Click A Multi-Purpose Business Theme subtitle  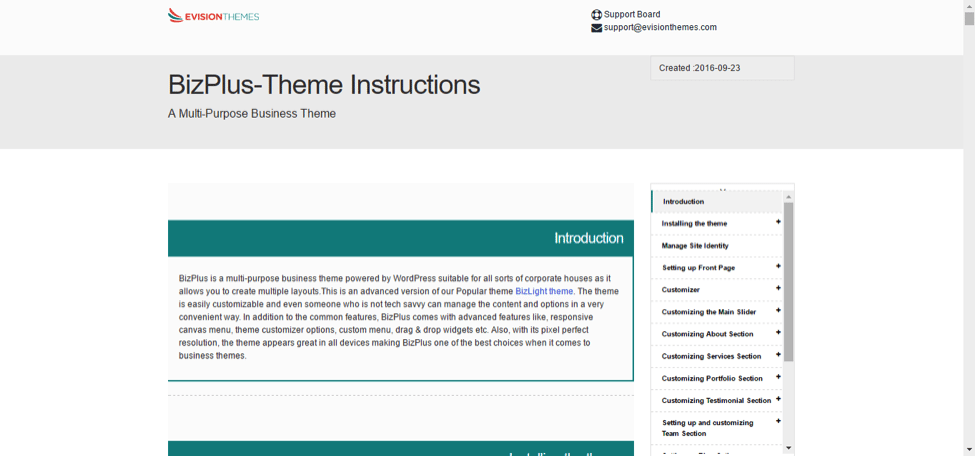tap(252, 114)
